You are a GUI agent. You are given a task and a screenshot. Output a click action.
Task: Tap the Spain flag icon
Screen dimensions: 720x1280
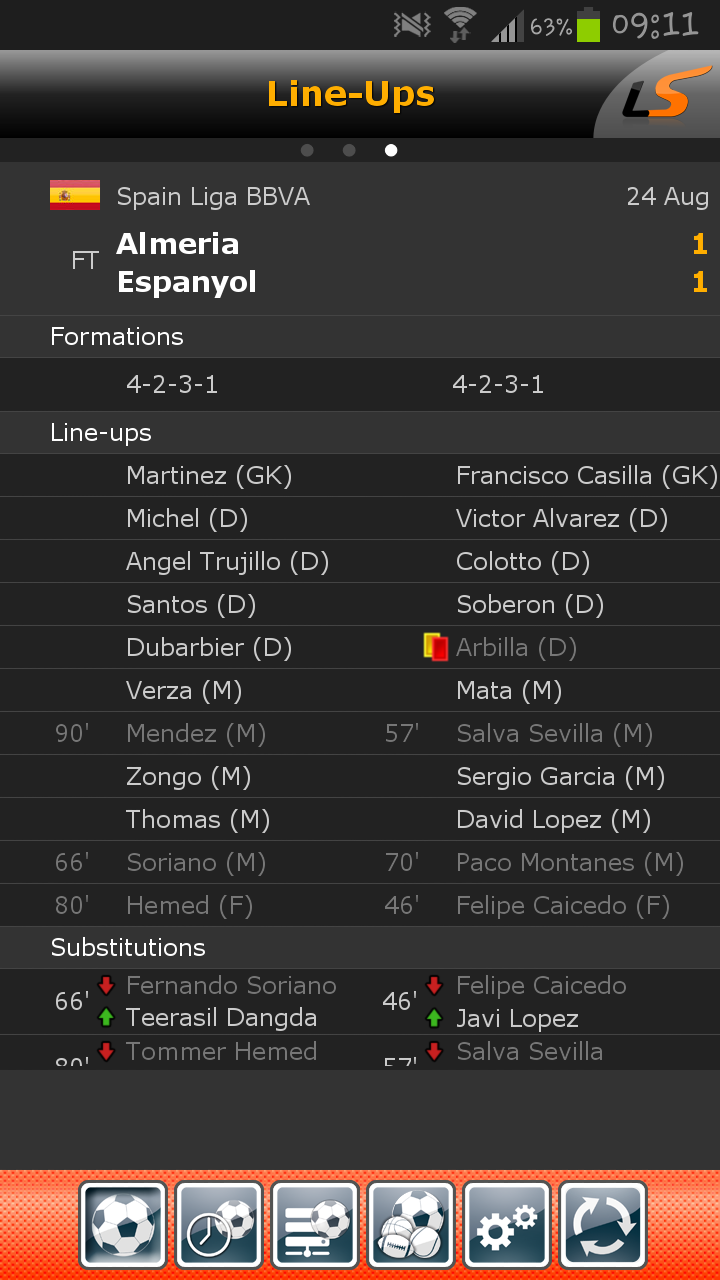75,195
